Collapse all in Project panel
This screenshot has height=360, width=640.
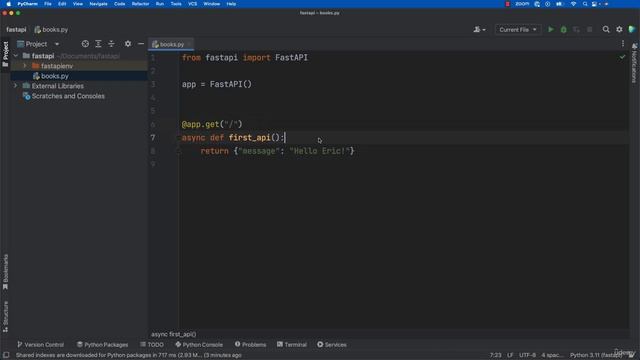(111, 44)
